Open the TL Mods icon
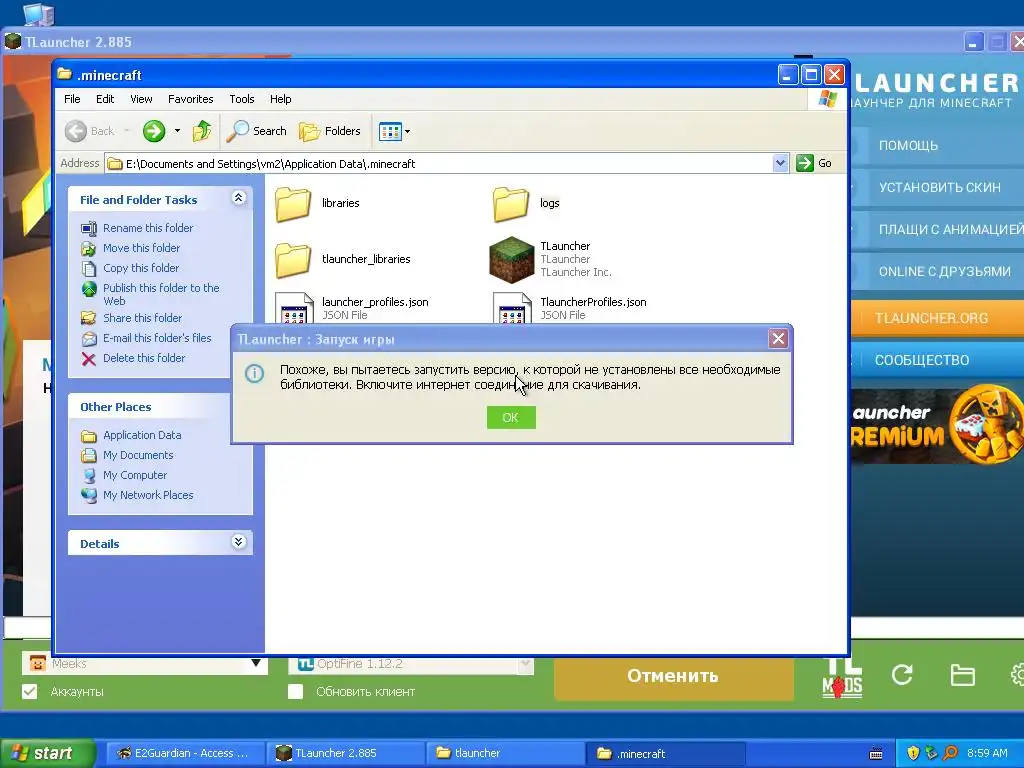The width and height of the screenshot is (1024, 768). (842, 677)
